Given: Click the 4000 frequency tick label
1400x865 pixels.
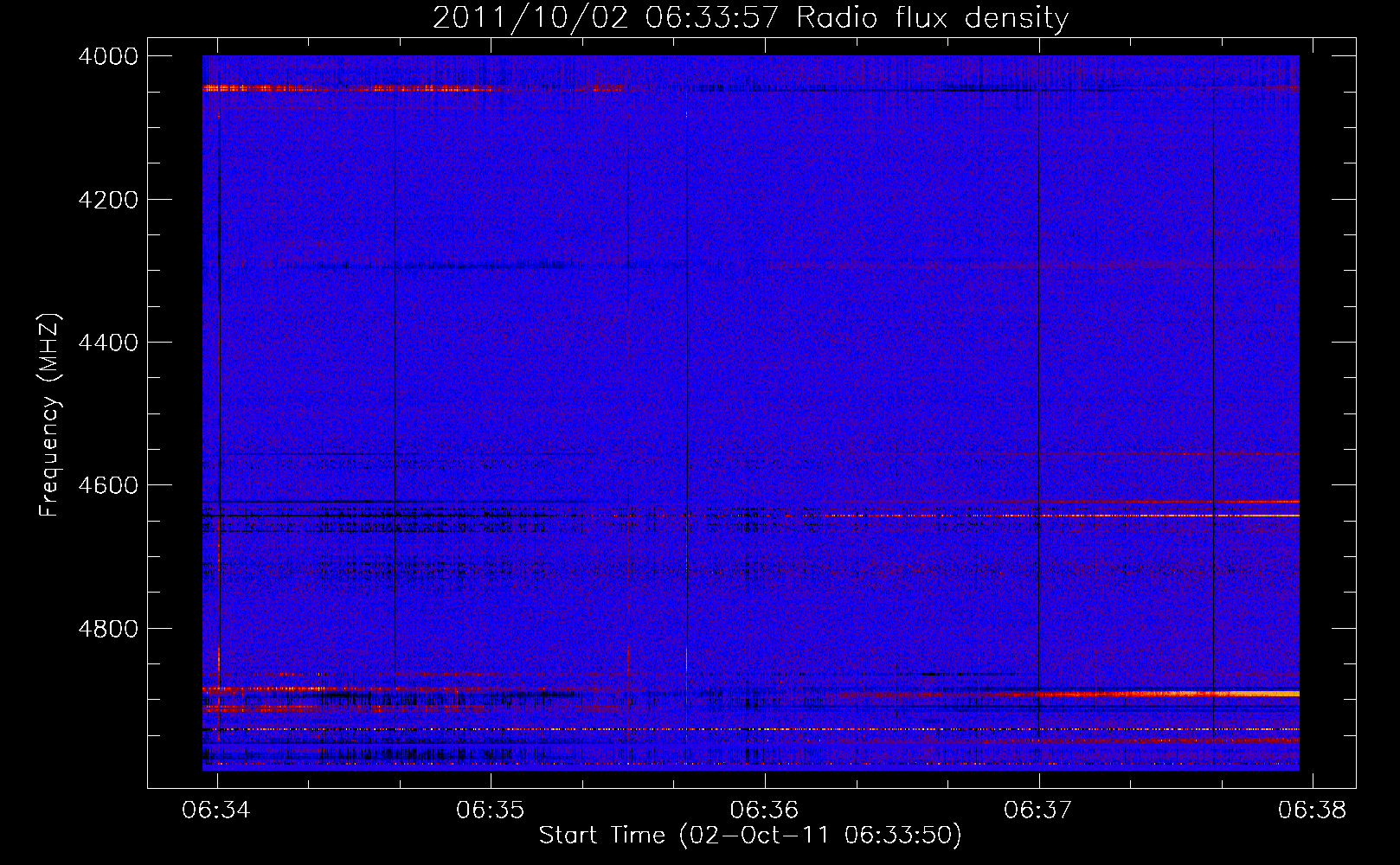Looking at the screenshot, I should coord(108,56).
